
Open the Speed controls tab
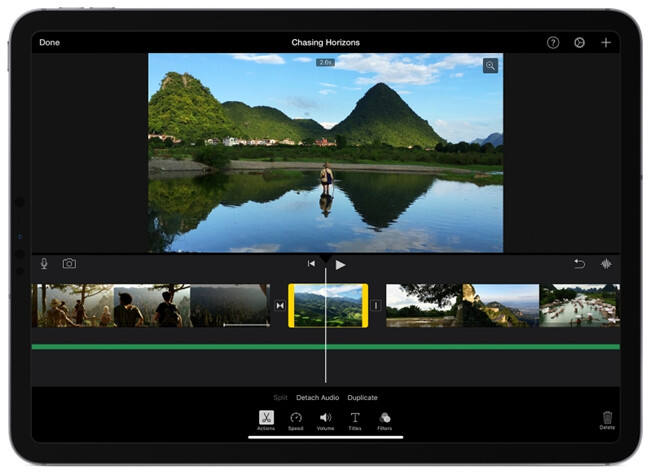coord(296,418)
